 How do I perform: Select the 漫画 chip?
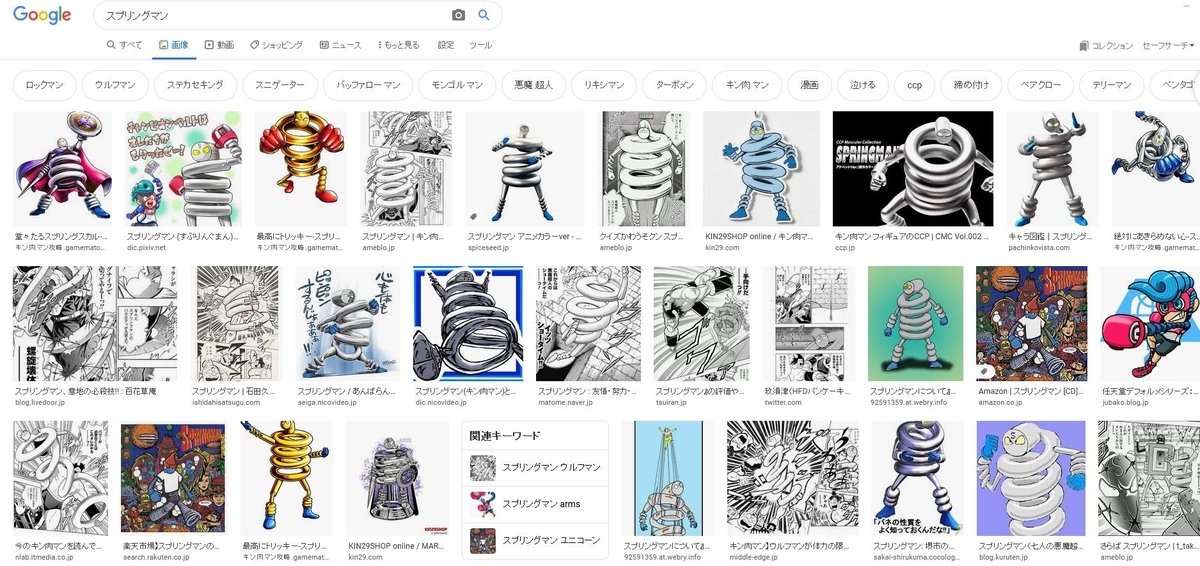[x=809, y=85]
